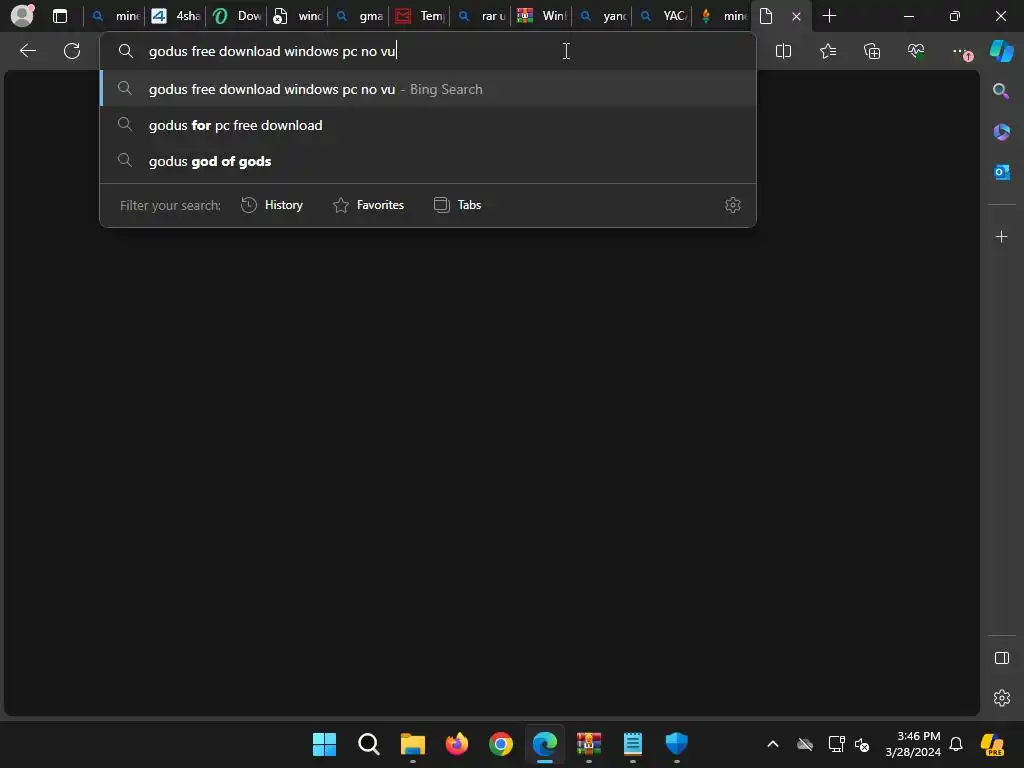Select 'godus for pc free download' suggestion
1024x768 pixels.
click(428, 125)
